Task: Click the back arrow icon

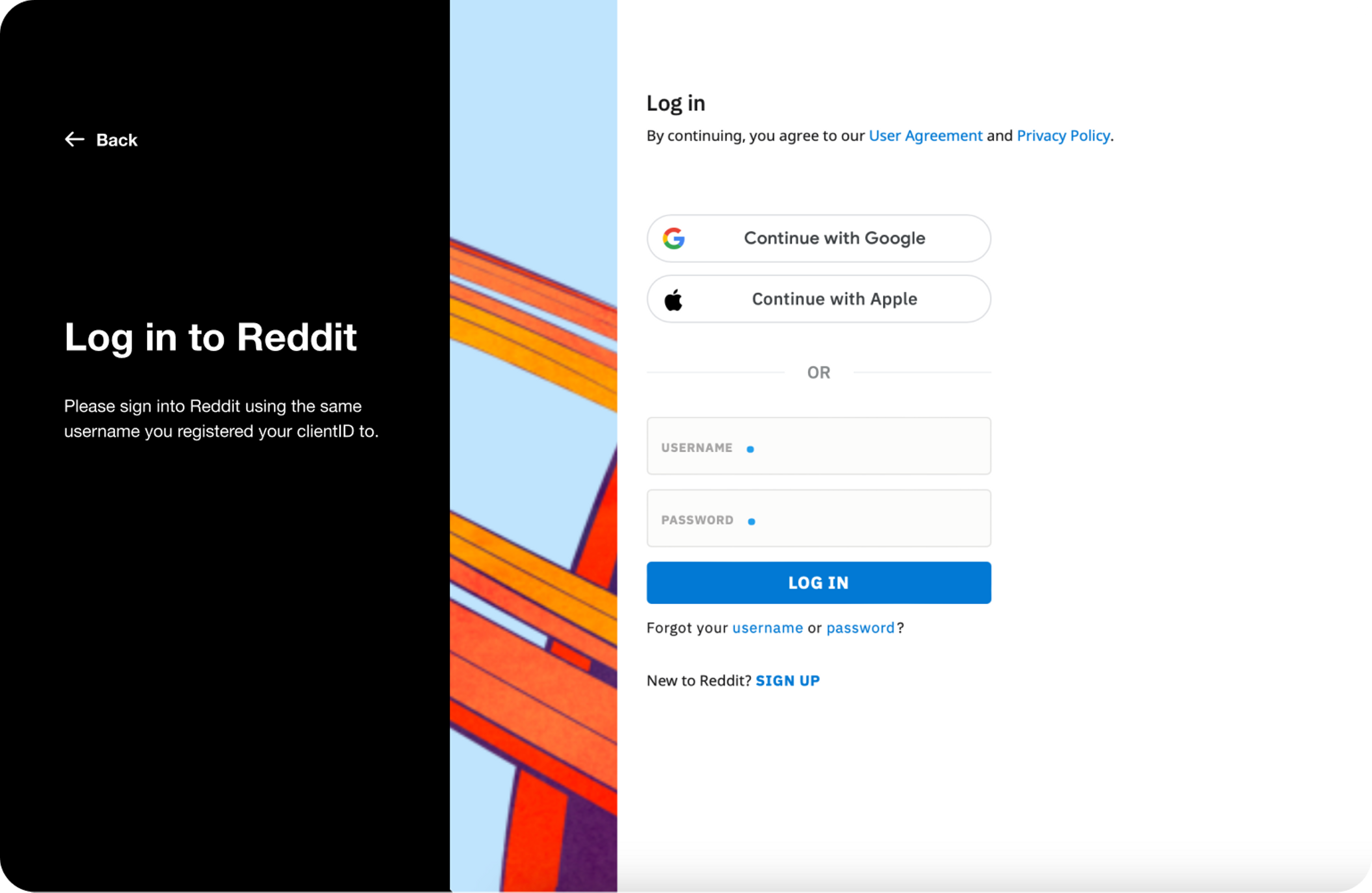Action: [75, 139]
